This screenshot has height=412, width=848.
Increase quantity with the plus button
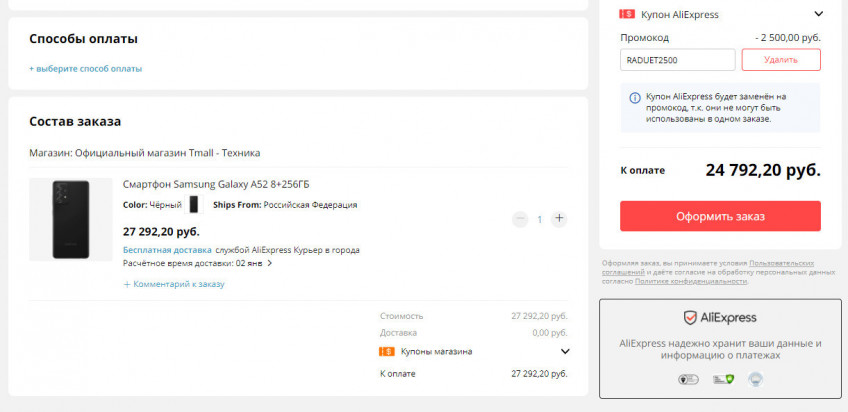coord(559,218)
